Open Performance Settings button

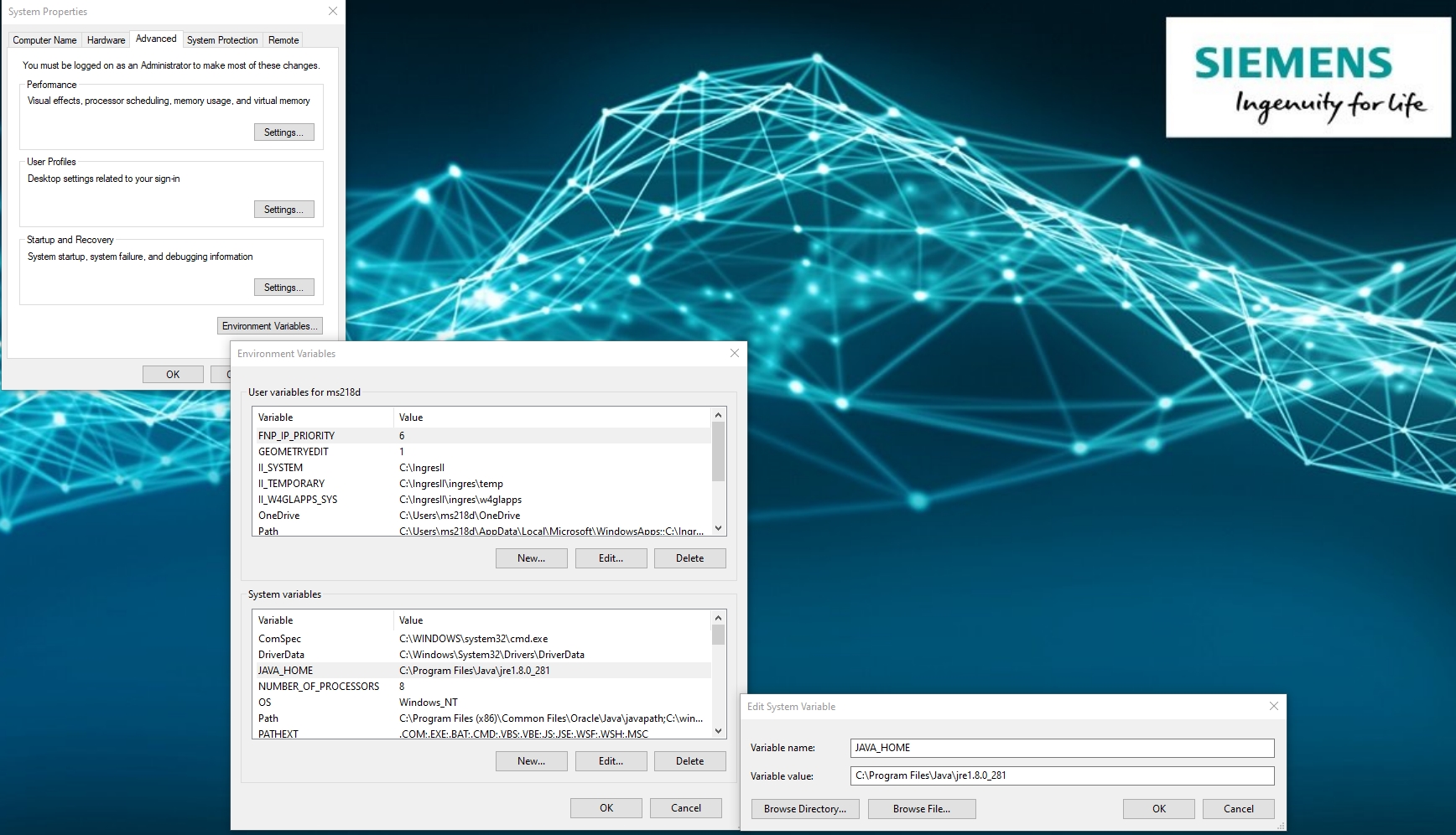click(283, 132)
